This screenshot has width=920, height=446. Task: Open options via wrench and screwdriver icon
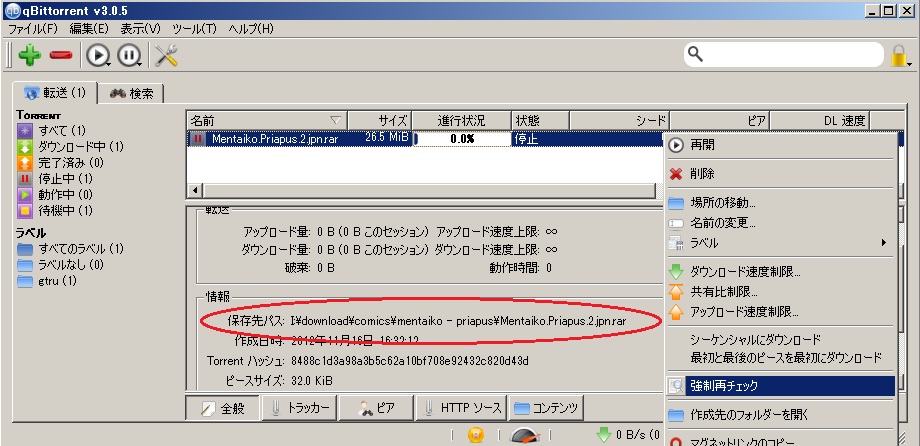point(166,56)
